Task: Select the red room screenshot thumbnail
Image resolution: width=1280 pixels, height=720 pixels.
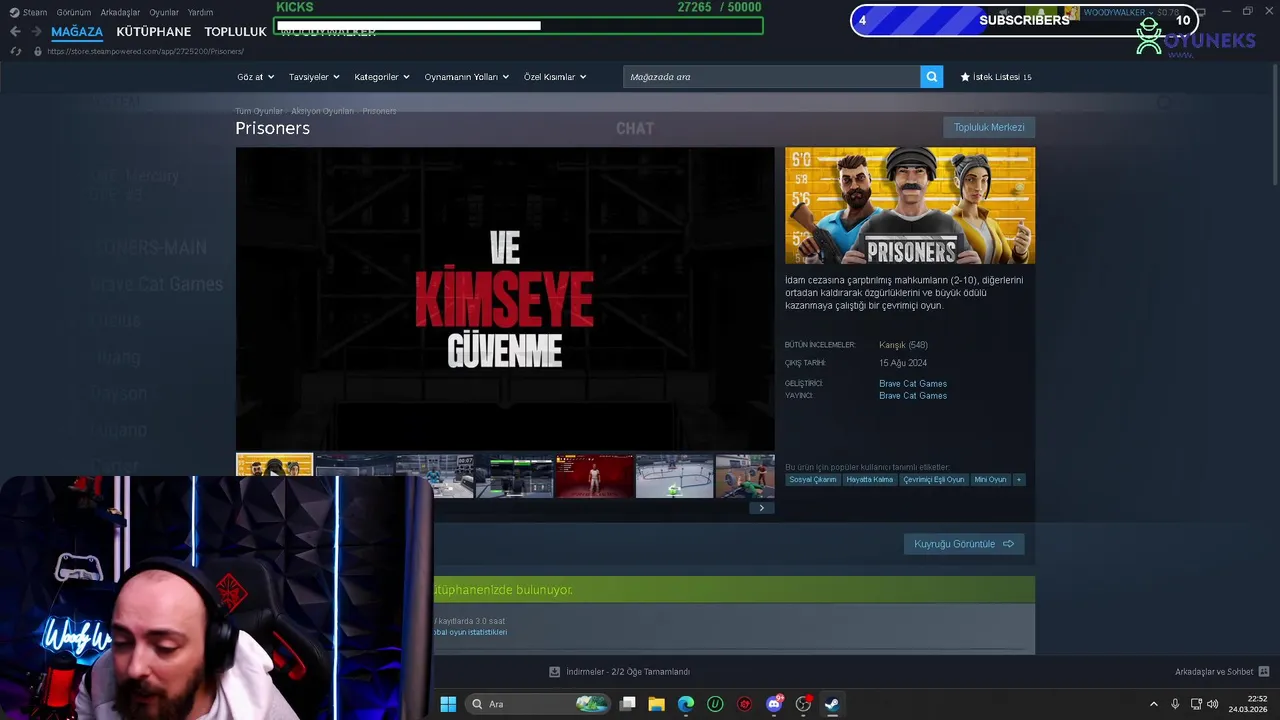Action: [x=595, y=477]
